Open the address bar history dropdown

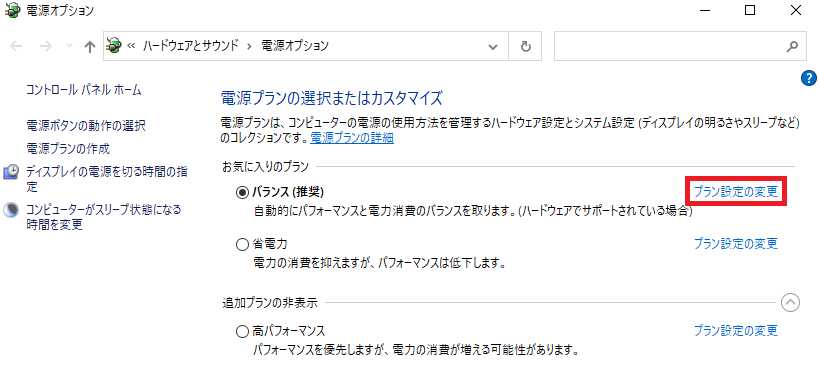click(493, 46)
